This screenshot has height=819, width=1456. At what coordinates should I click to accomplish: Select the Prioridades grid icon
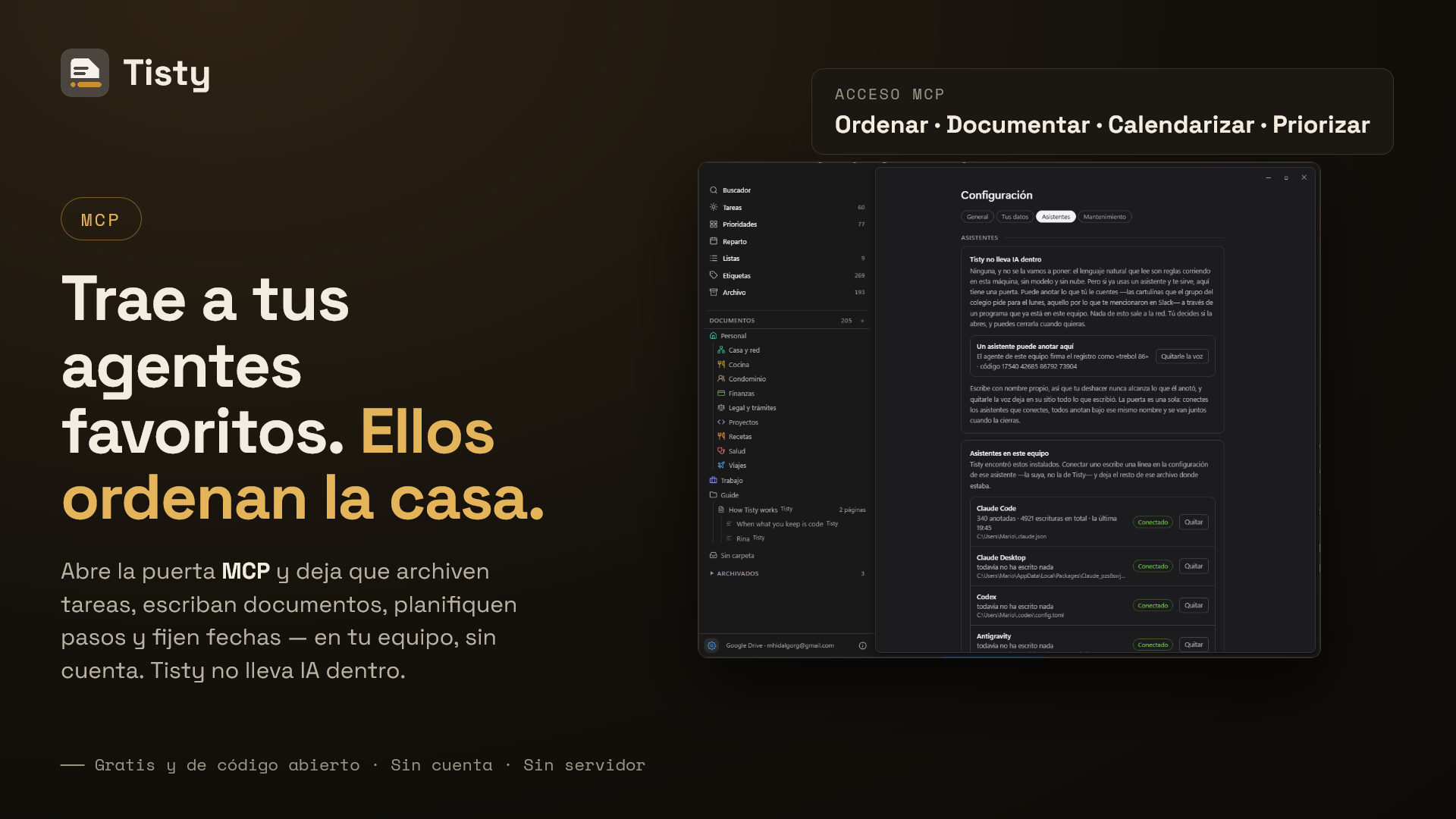pyautogui.click(x=714, y=224)
